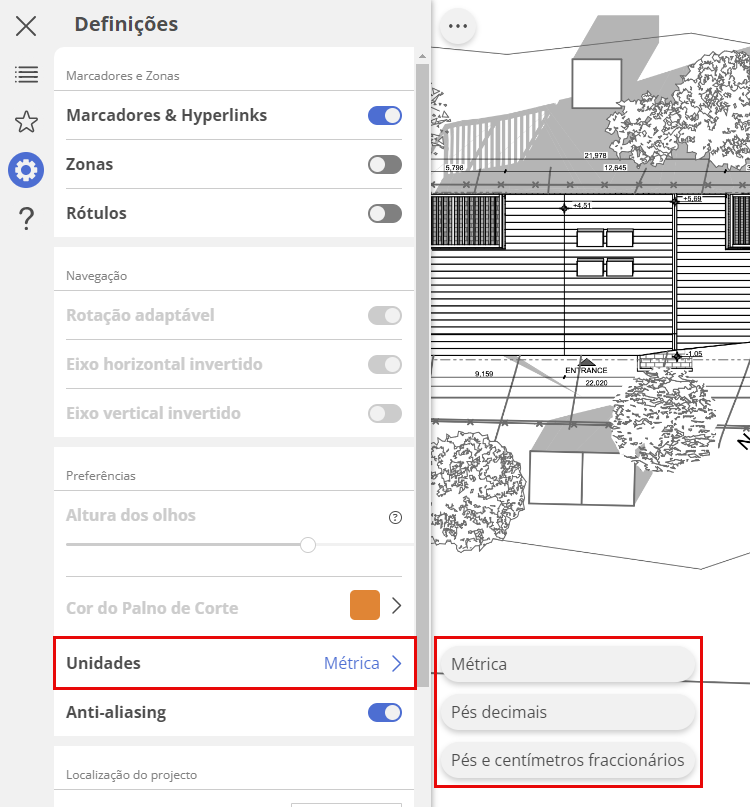Enable the Zonas toggle
Image resolution: width=750 pixels, height=807 pixels.
[385, 164]
